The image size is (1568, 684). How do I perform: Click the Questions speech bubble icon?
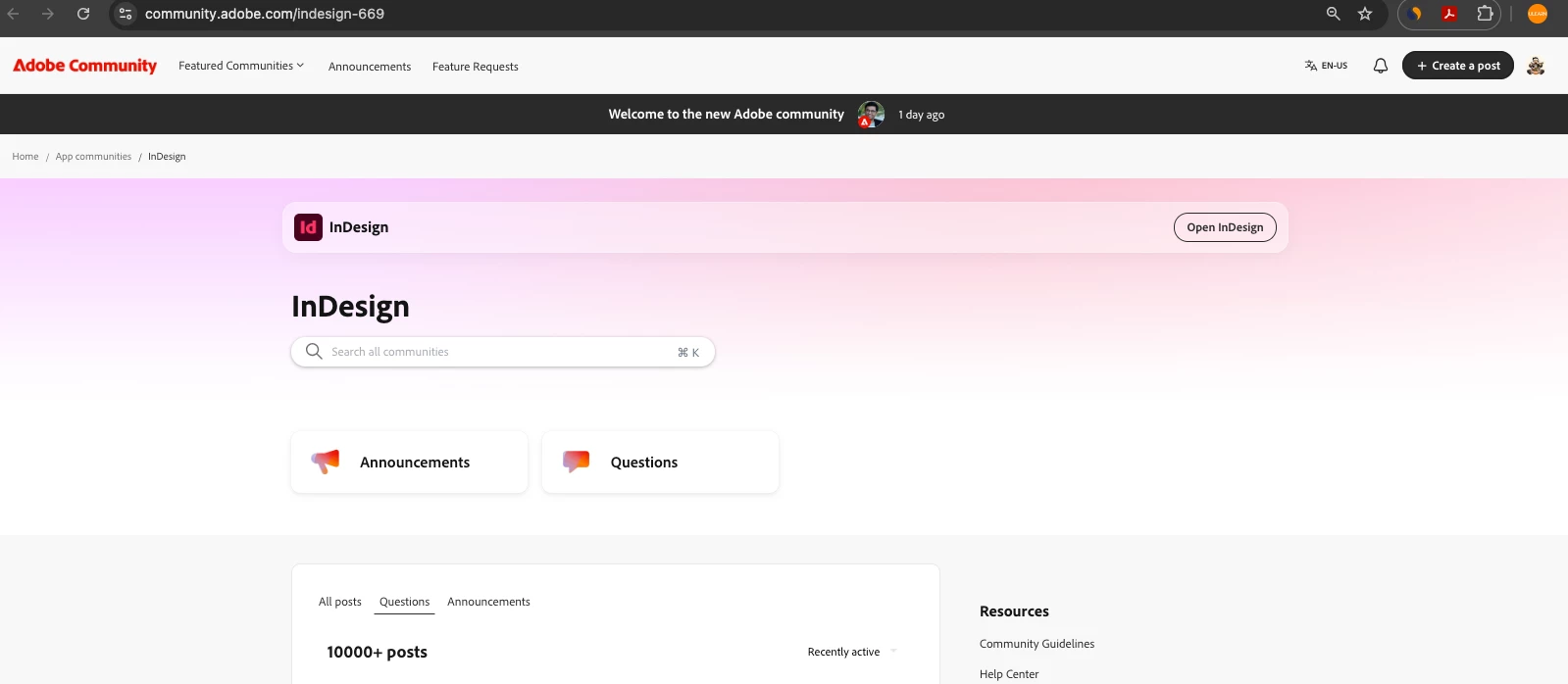(577, 462)
